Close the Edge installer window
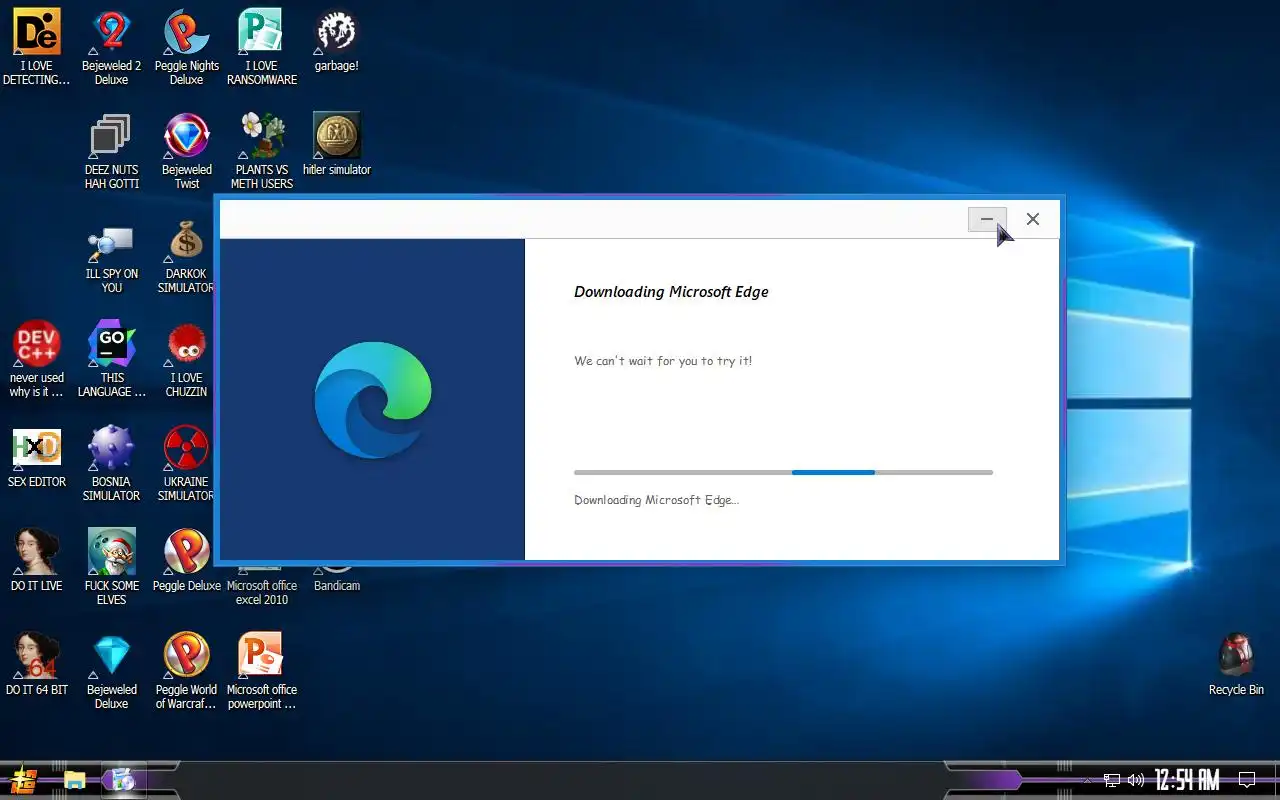The height and width of the screenshot is (800, 1280). 1033,219
